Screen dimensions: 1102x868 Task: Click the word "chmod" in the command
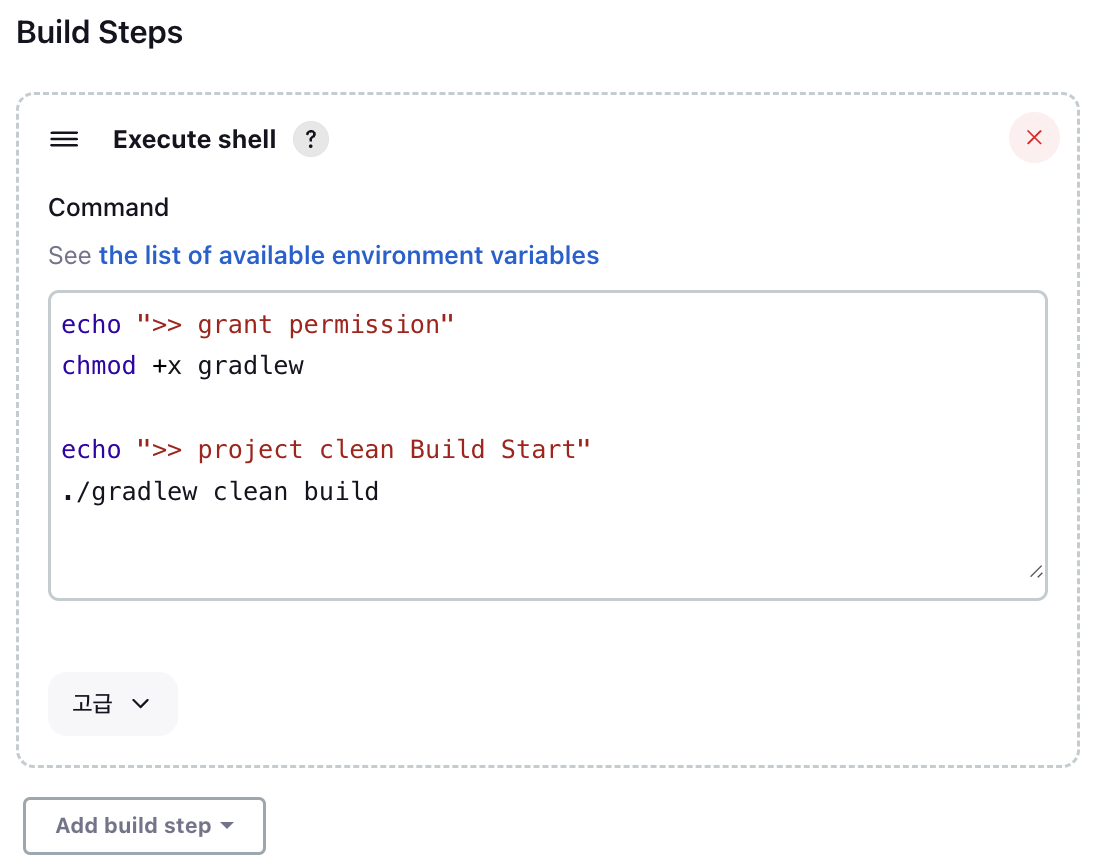pos(98,367)
